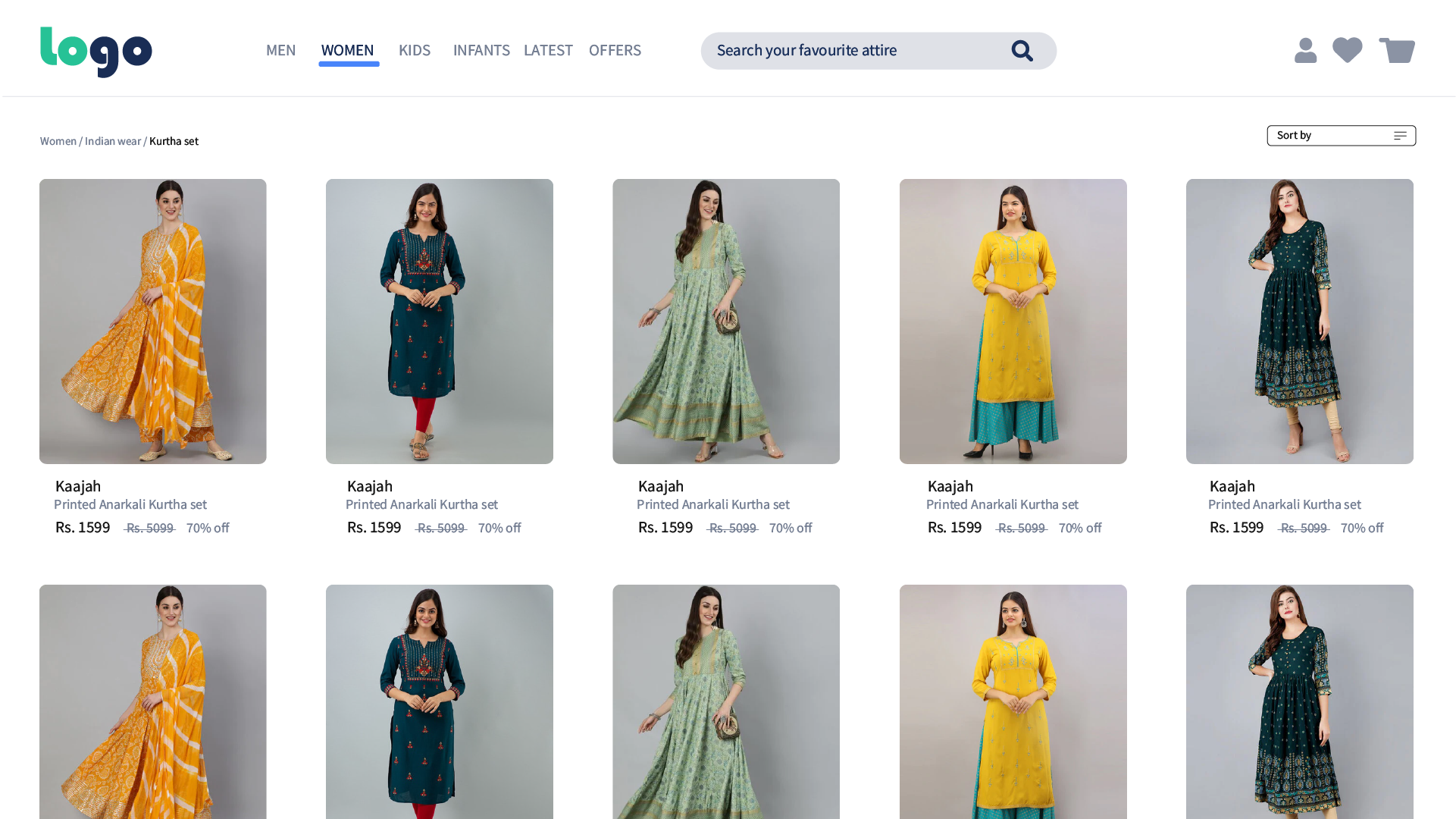The height and width of the screenshot is (819, 1456).
Task: Click 70% off label under orange anarkali
Action: point(208,528)
